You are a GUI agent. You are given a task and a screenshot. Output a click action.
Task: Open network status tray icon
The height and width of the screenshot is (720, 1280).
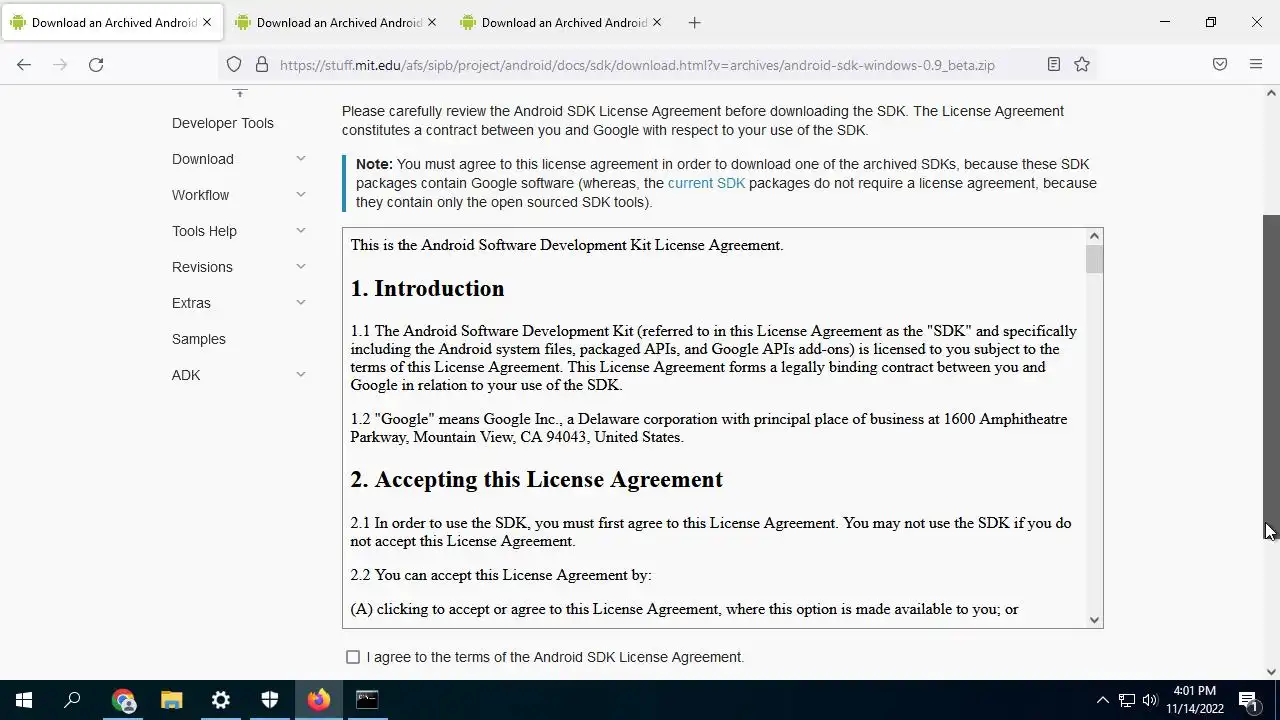coord(1127,700)
